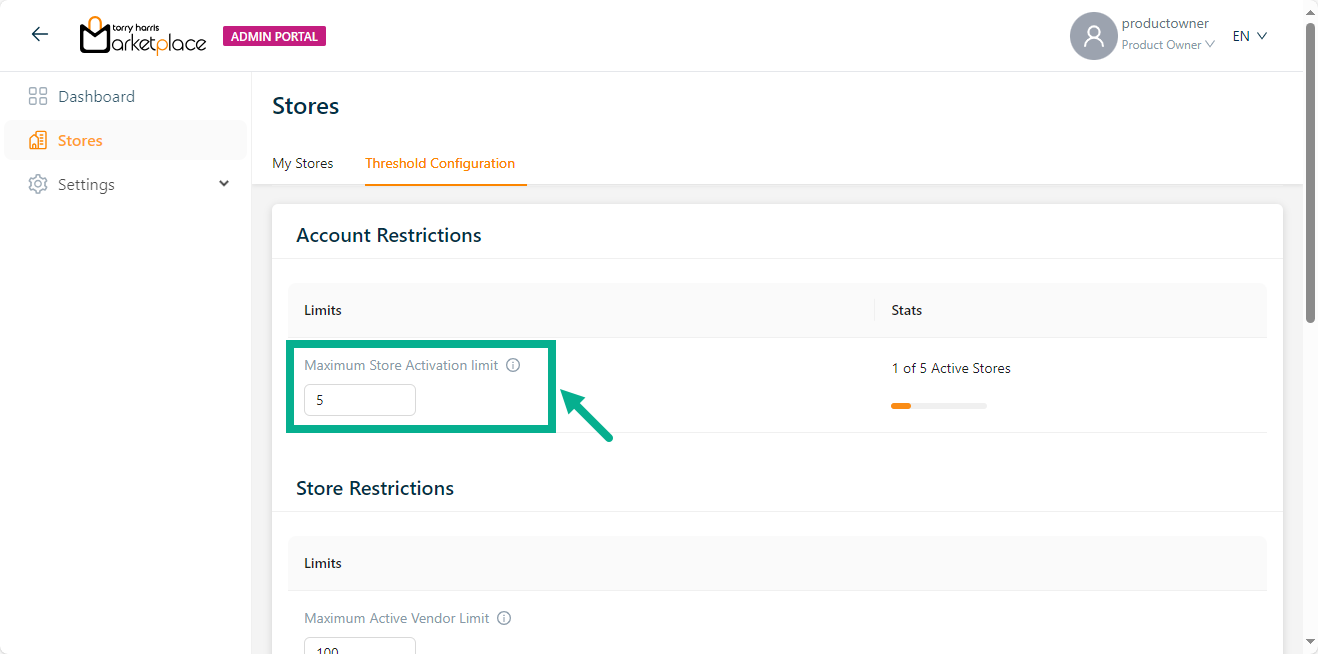This screenshot has width=1318, height=654.
Task: Click the Stores building icon in sidebar
Action: point(38,141)
